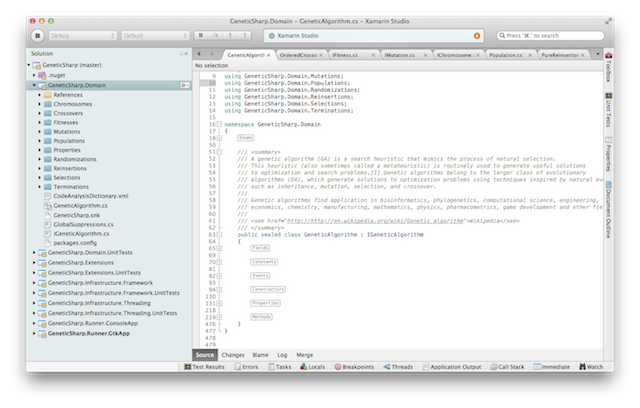Open the Properties side panel

[x=608, y=154]
